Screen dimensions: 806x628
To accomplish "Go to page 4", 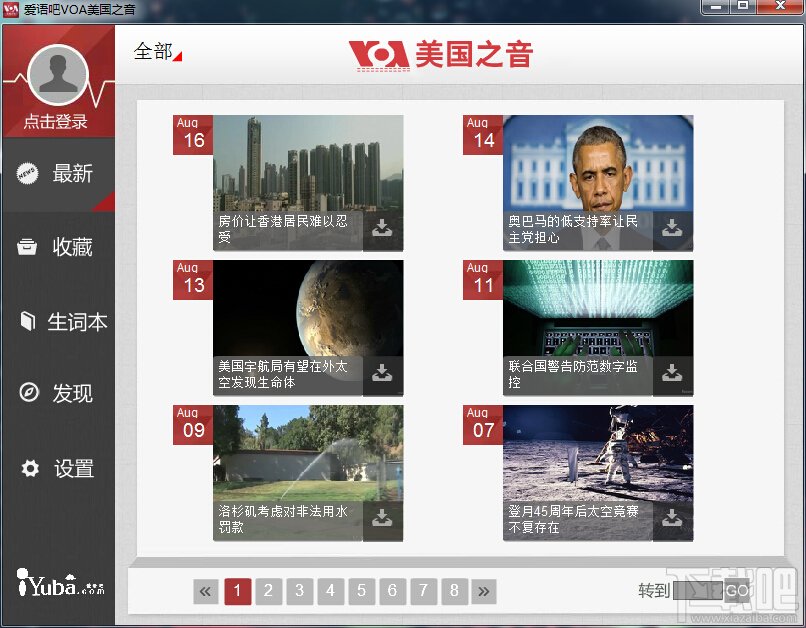I will pos(331,591).
